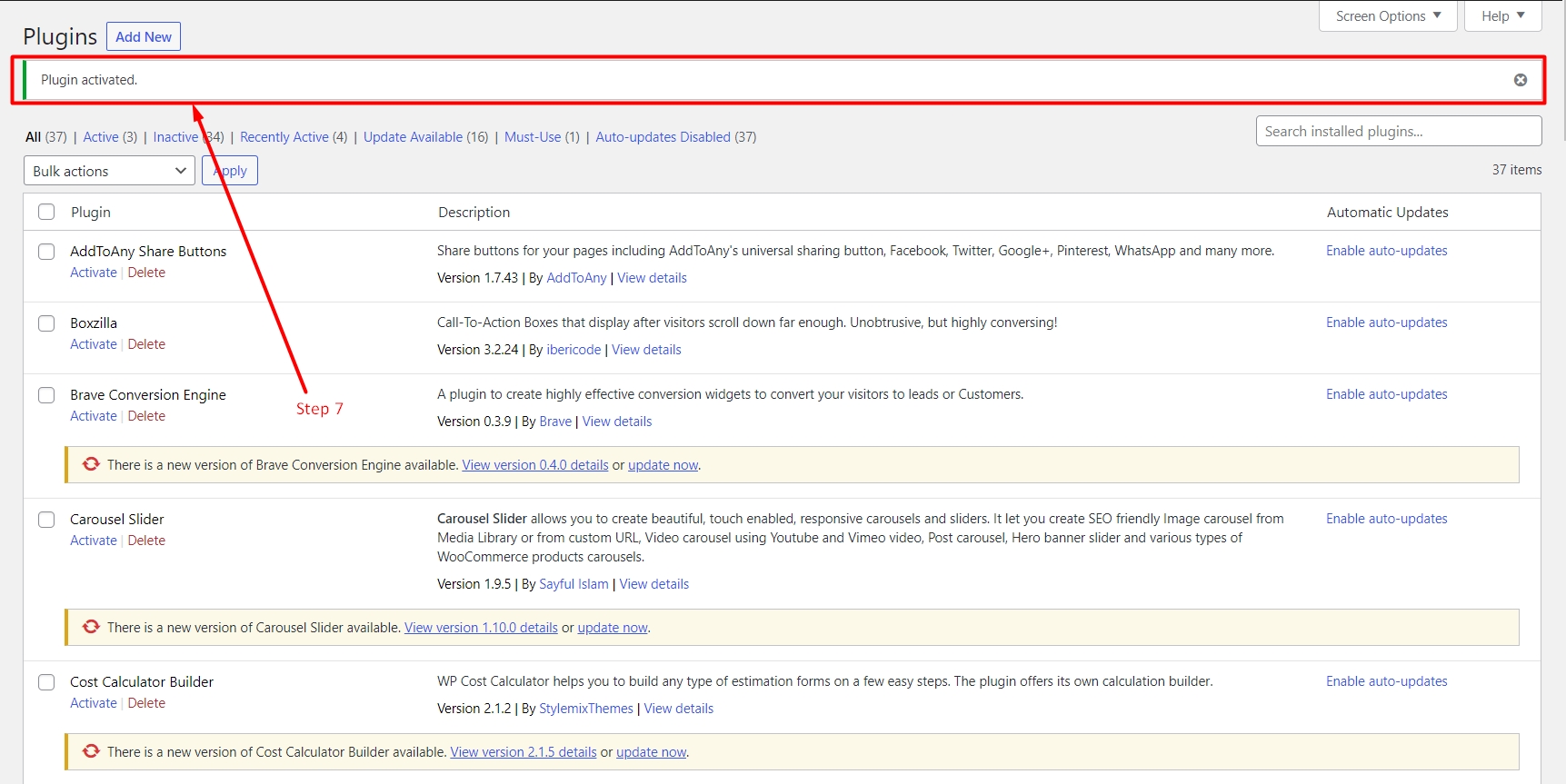Open the Bulk actions dropdown
This screenshot has height=784, width=1566.
click(x=109, y=171)
